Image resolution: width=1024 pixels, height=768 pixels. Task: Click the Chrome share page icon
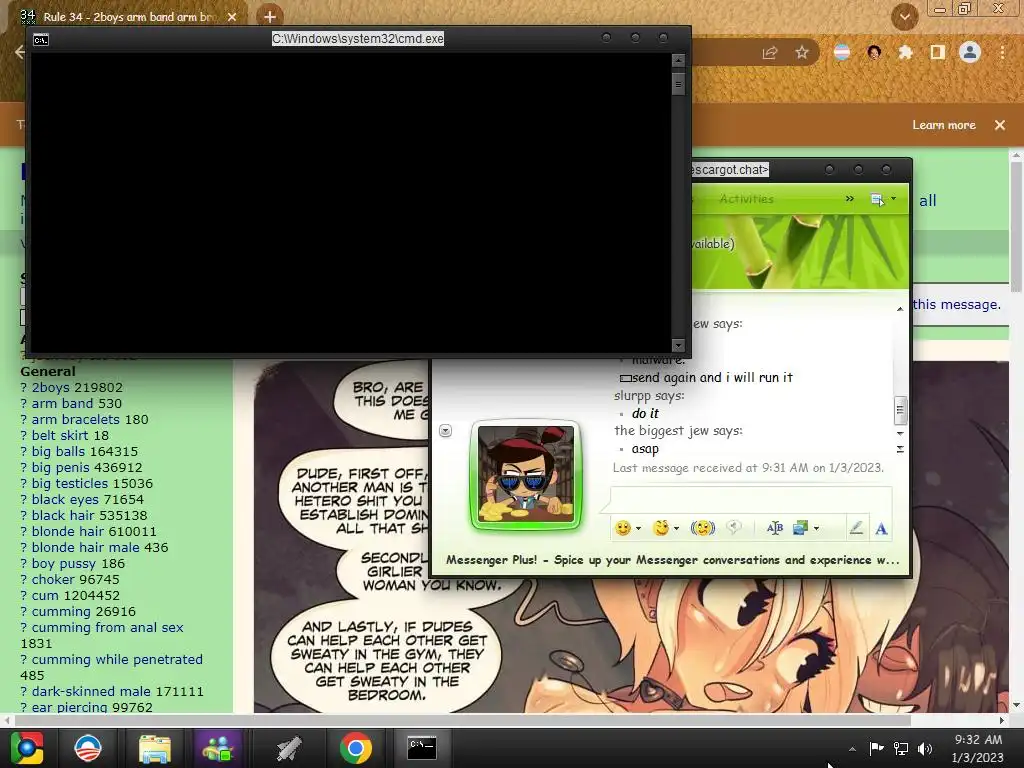770,53
